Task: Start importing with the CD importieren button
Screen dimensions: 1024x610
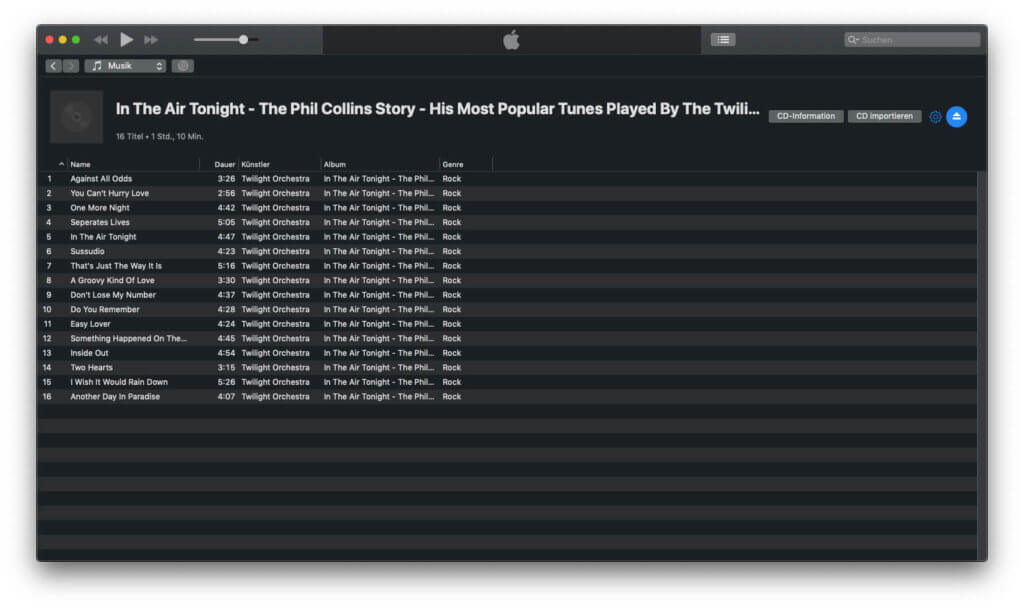Action: [x=884, y=115]
